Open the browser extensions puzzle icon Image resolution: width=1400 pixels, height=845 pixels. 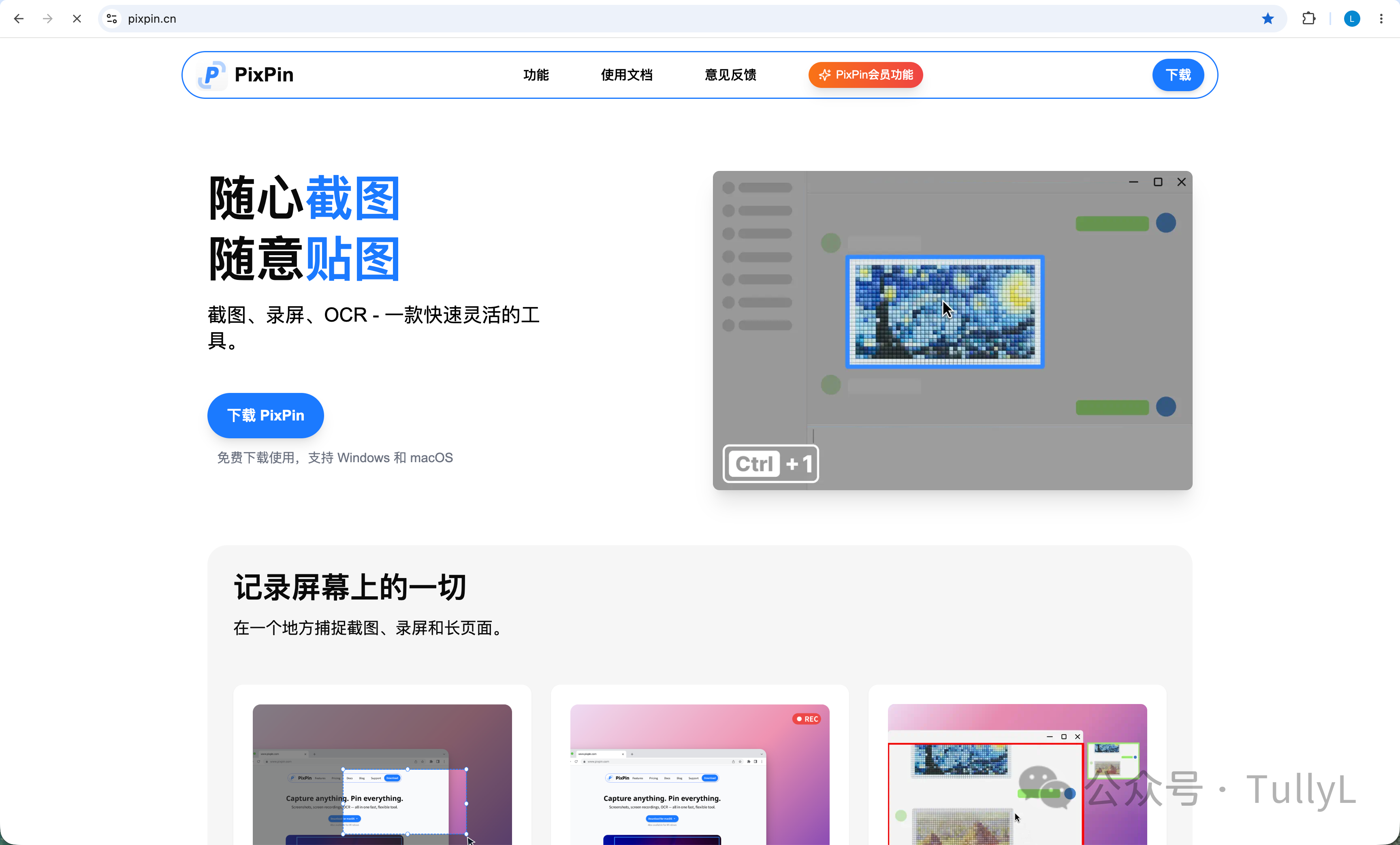coord(1308,19)
